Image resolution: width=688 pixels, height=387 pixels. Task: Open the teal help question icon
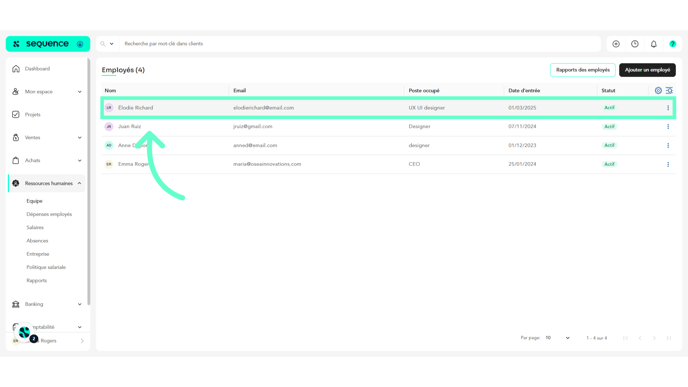[672, 44]
